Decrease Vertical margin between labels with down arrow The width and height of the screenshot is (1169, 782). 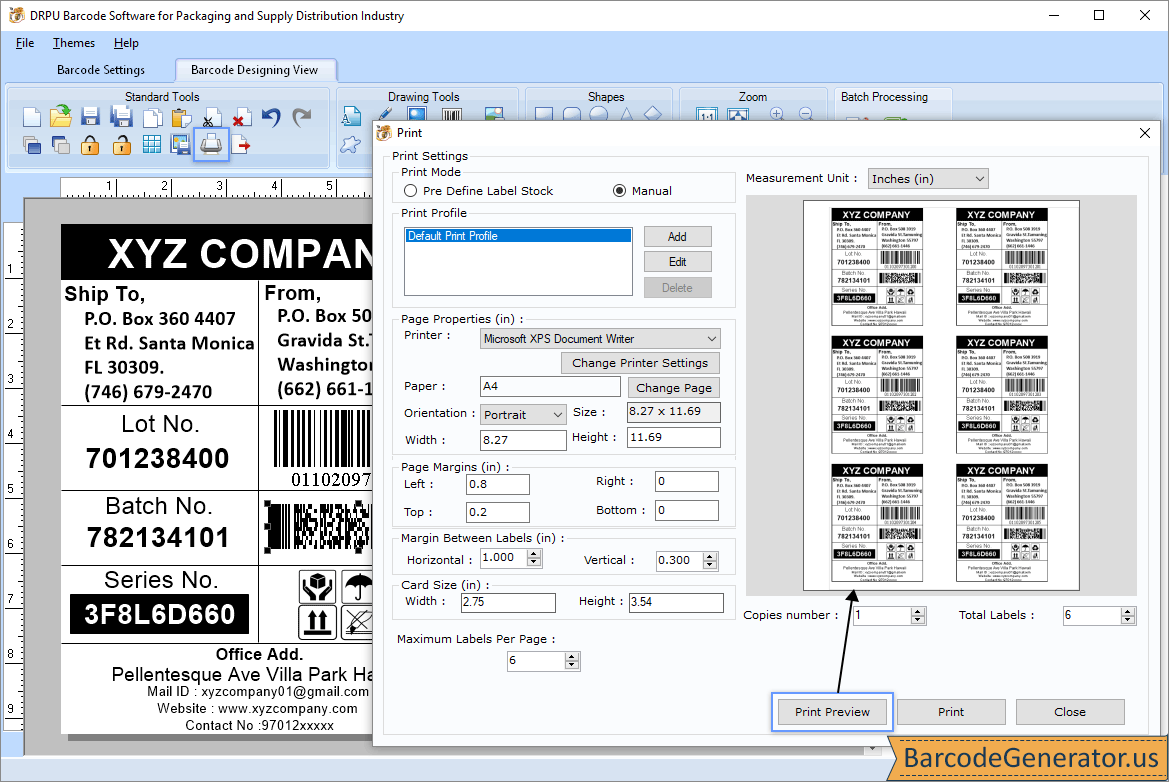(710, 564)
